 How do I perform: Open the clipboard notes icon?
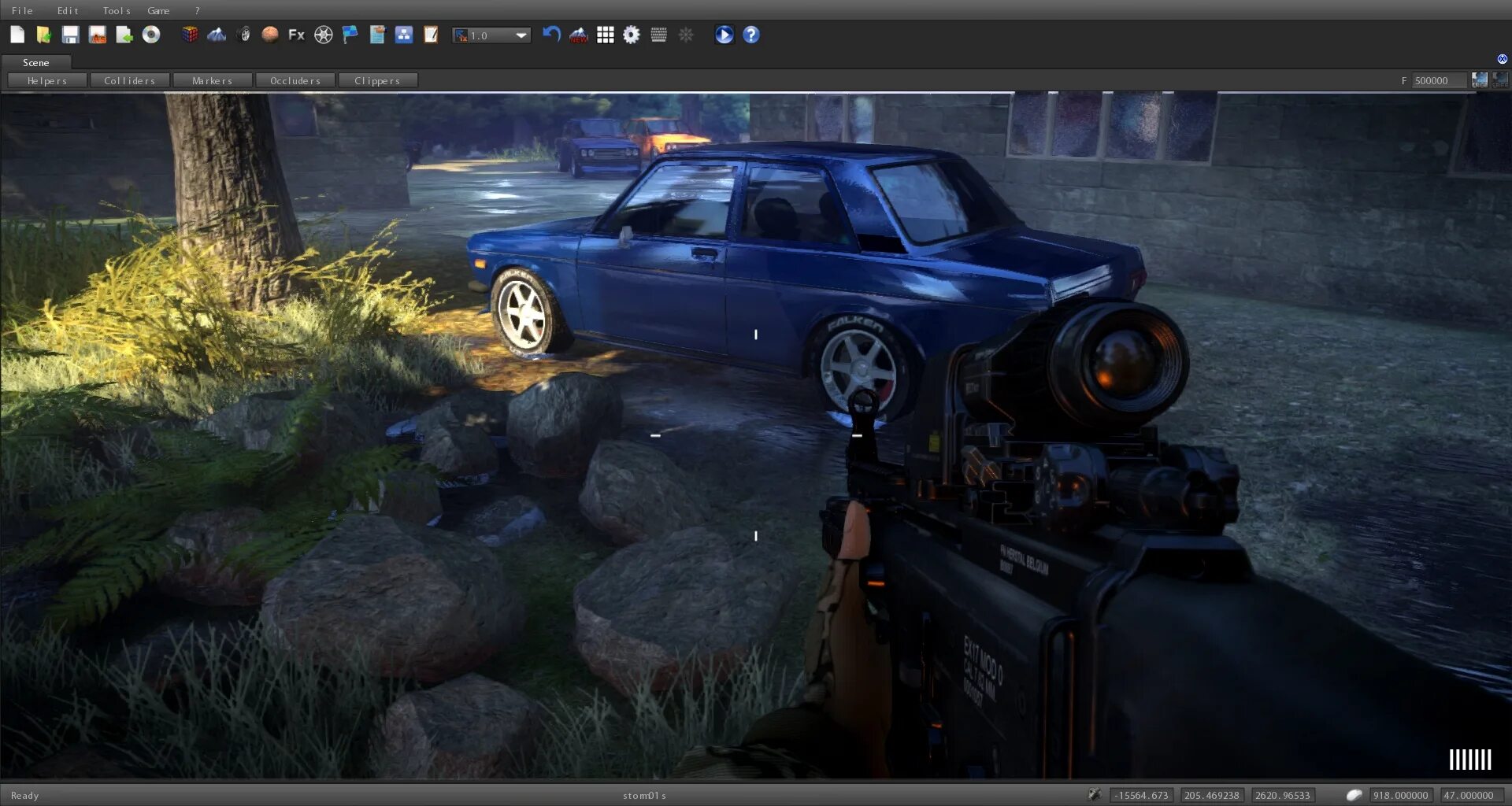(377, 35)
